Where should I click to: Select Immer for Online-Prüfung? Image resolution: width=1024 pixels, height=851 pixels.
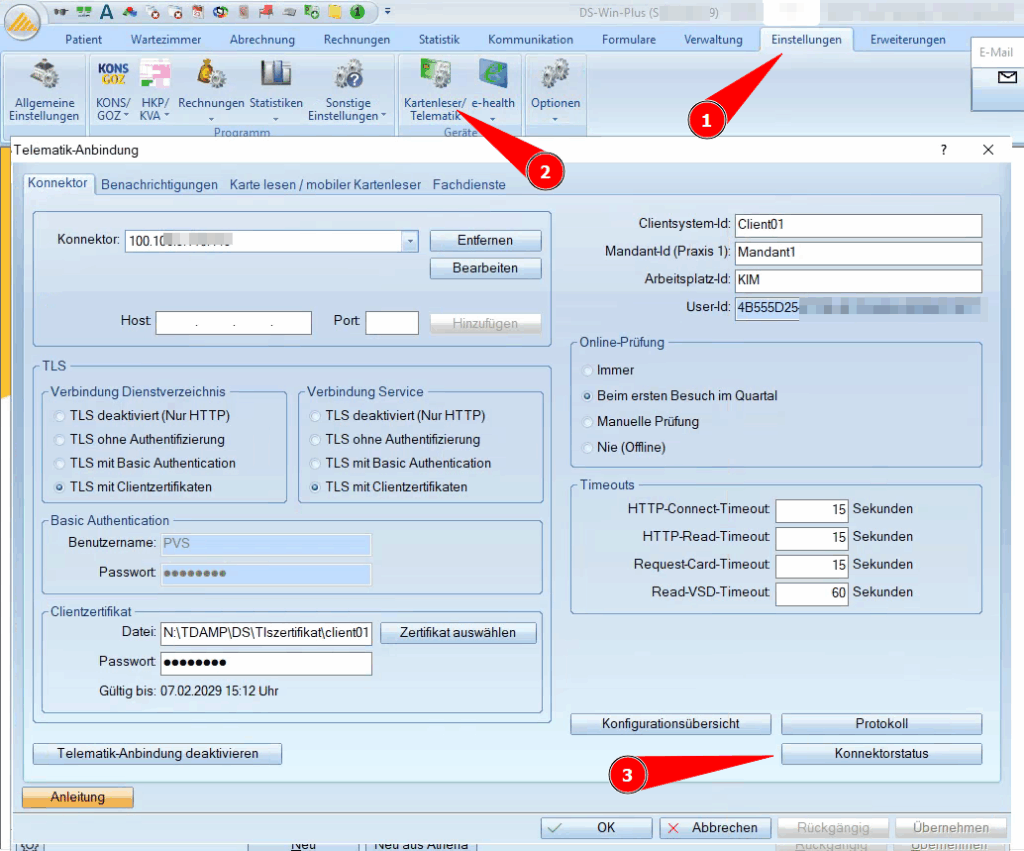point(588,370)
